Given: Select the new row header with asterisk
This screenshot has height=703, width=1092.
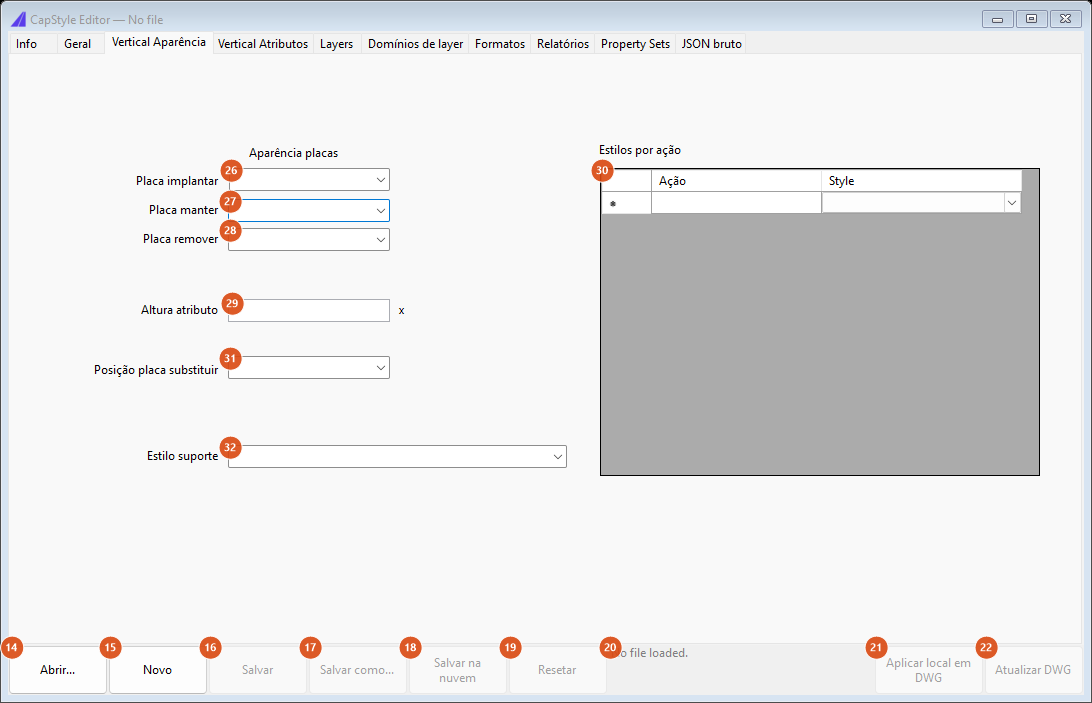Looking at the screenshot, I should point(626,203).
